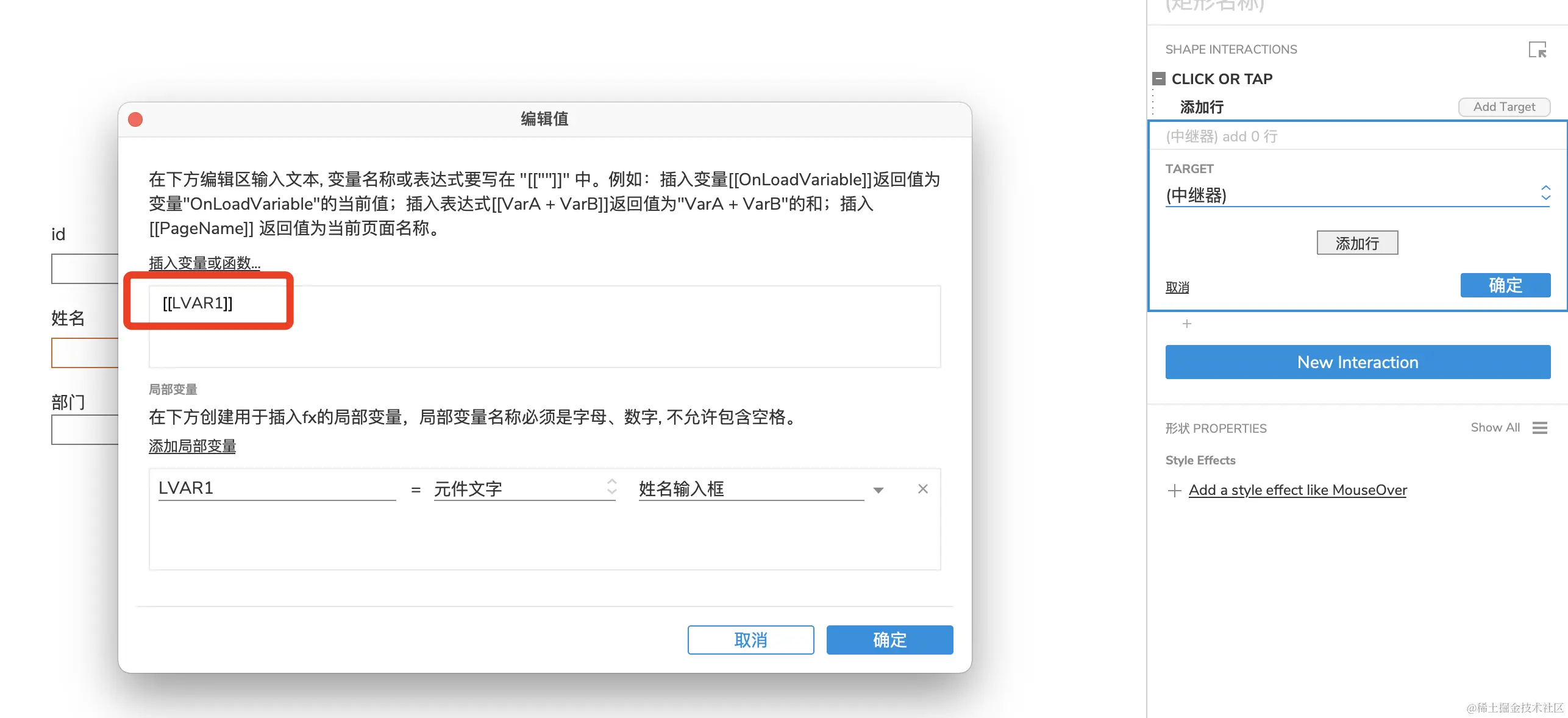Click the 插入变量或函数 link
The image size is (1568, 718).
click(x=204, y=263)
